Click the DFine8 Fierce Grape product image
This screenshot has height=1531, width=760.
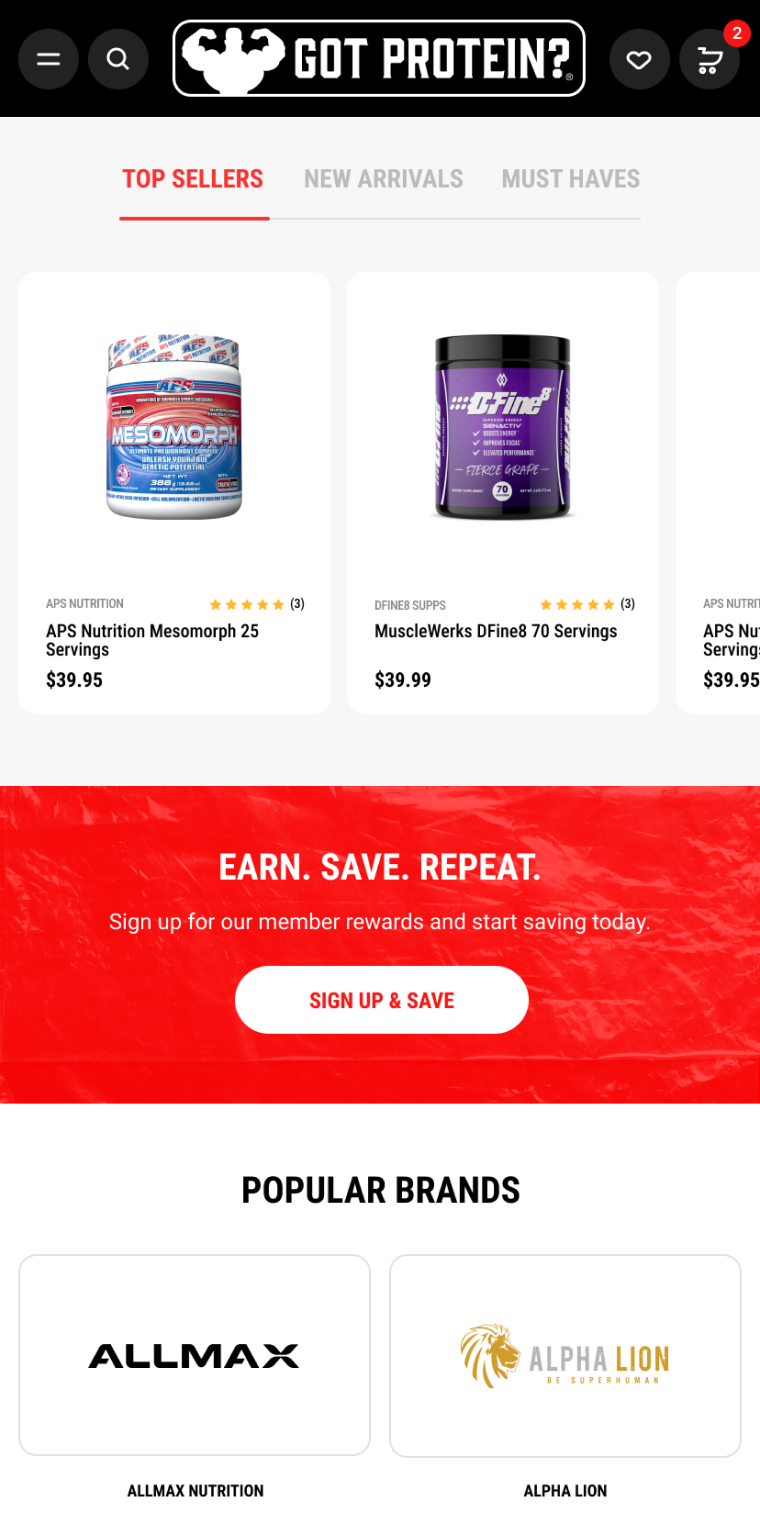pyautogui.click(x=503, y=427)
